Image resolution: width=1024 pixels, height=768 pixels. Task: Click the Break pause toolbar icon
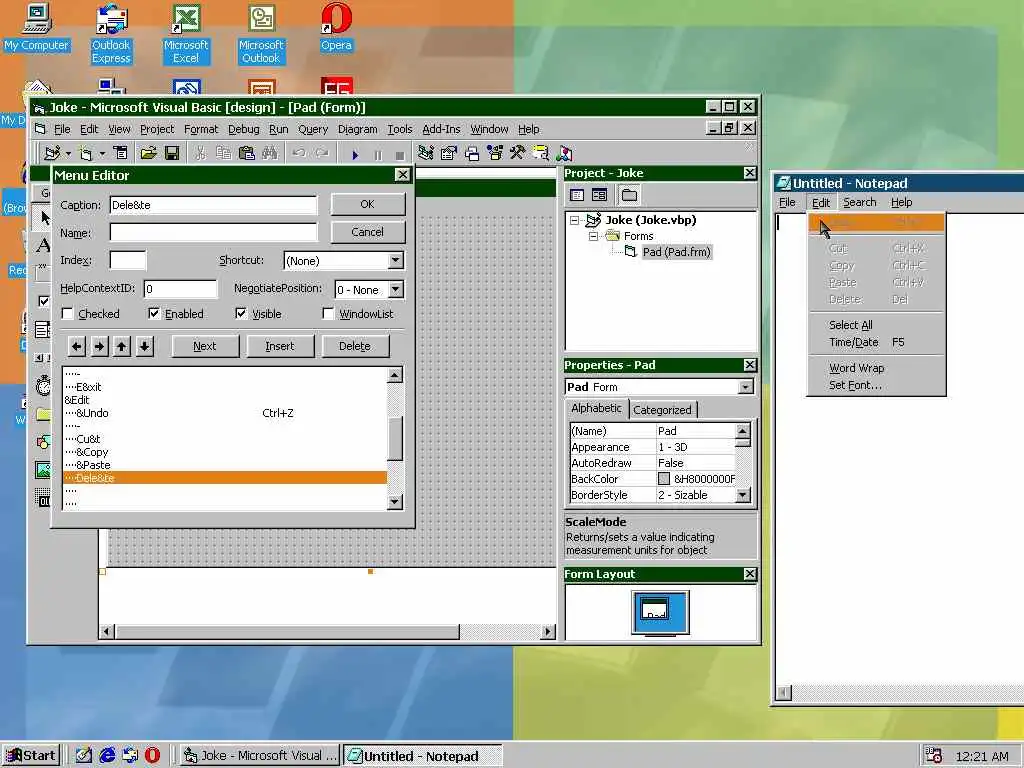point(377,155)
